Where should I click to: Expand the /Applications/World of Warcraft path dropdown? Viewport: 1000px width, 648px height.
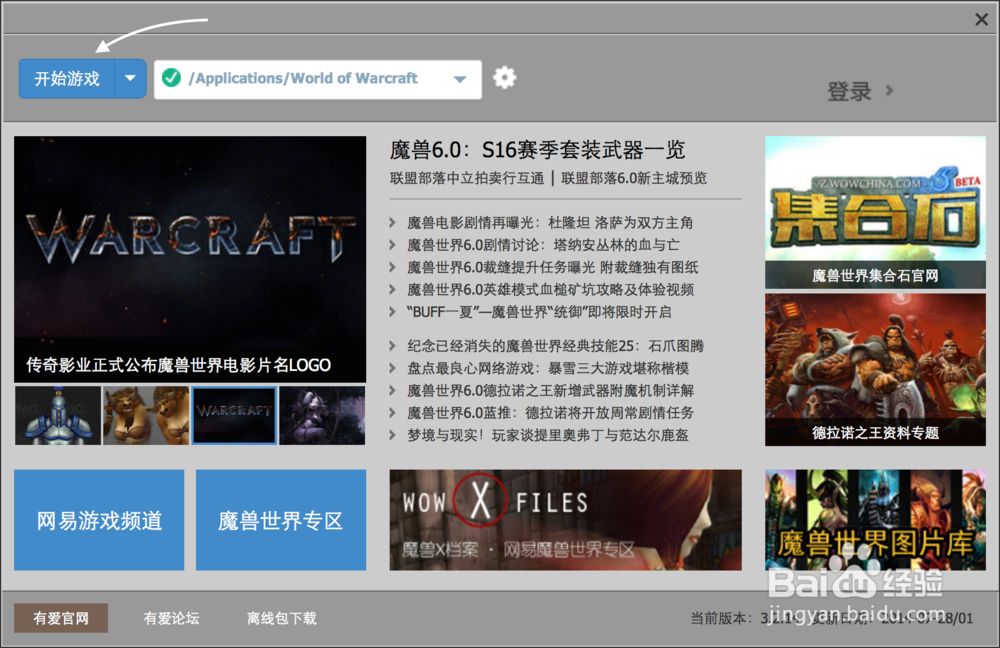click(x=460, y=79)
